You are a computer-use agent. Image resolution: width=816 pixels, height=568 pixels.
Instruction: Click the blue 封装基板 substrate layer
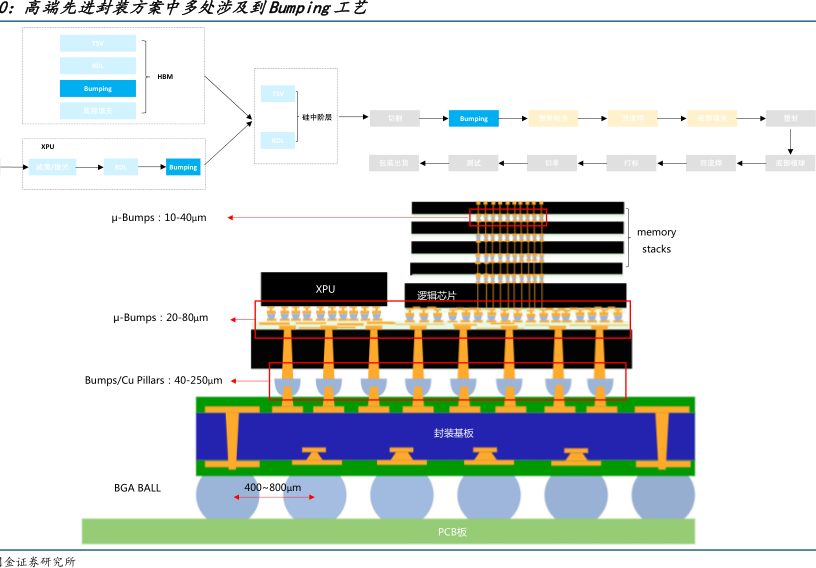click(445, 433)
